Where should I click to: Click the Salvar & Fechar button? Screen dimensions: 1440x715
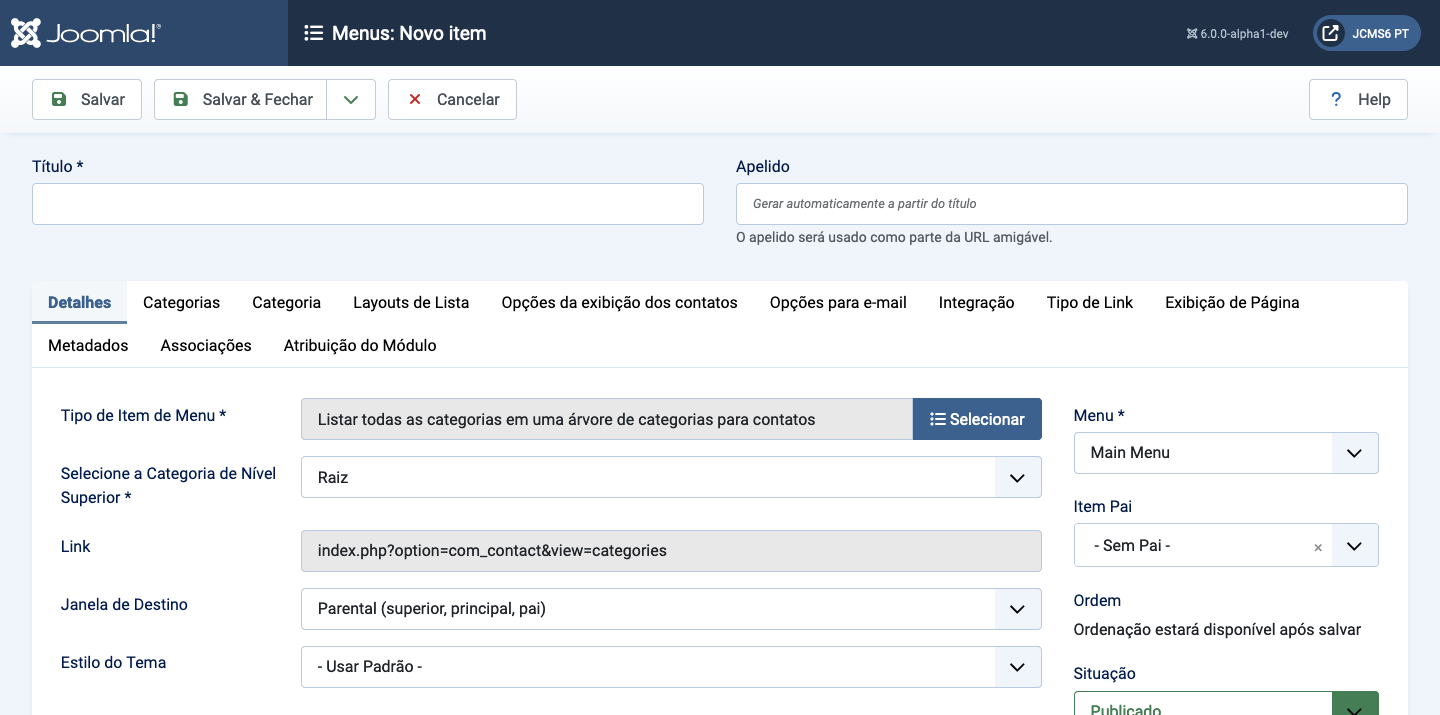tap(241, 100)
